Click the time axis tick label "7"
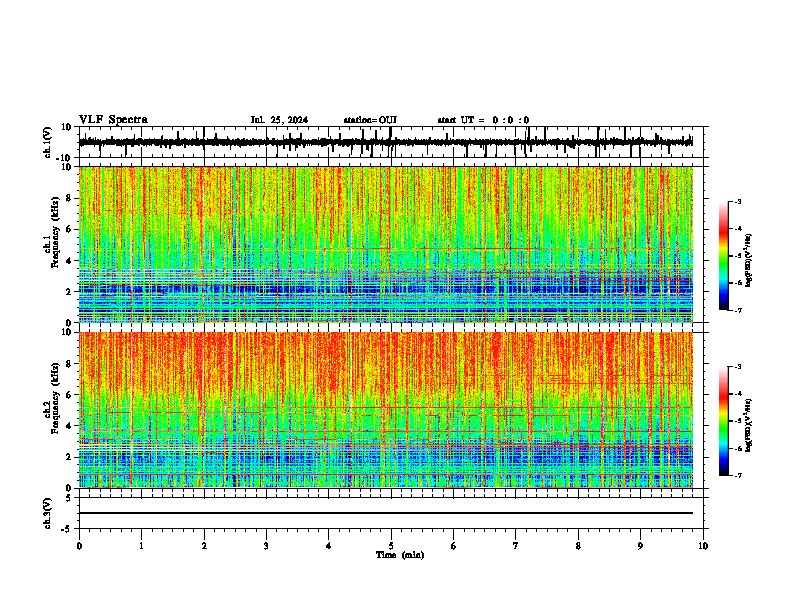Viewport: 792px width, 612px height. [x=516, y=546]
